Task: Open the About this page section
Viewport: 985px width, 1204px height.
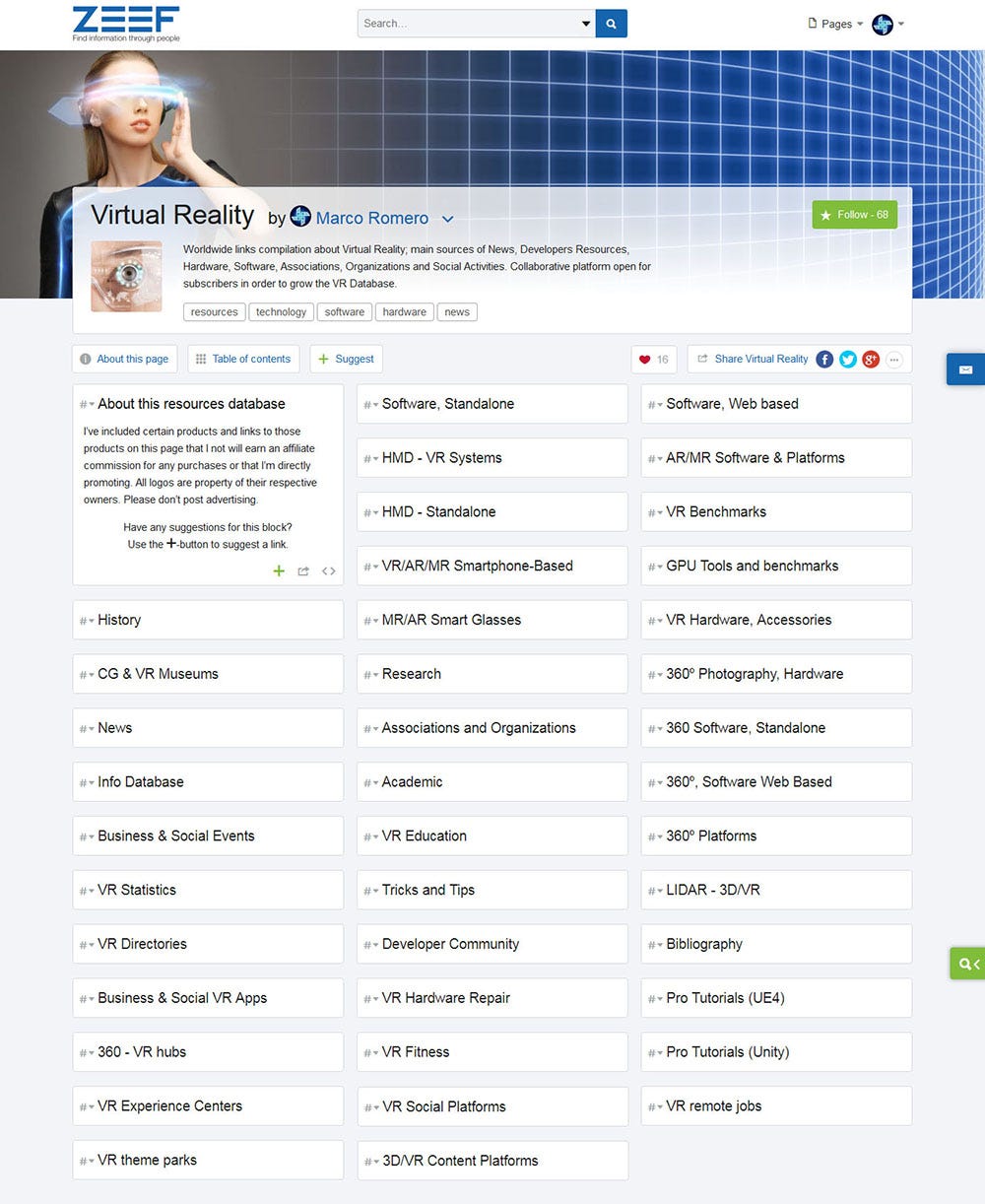Action: [124, 359]
